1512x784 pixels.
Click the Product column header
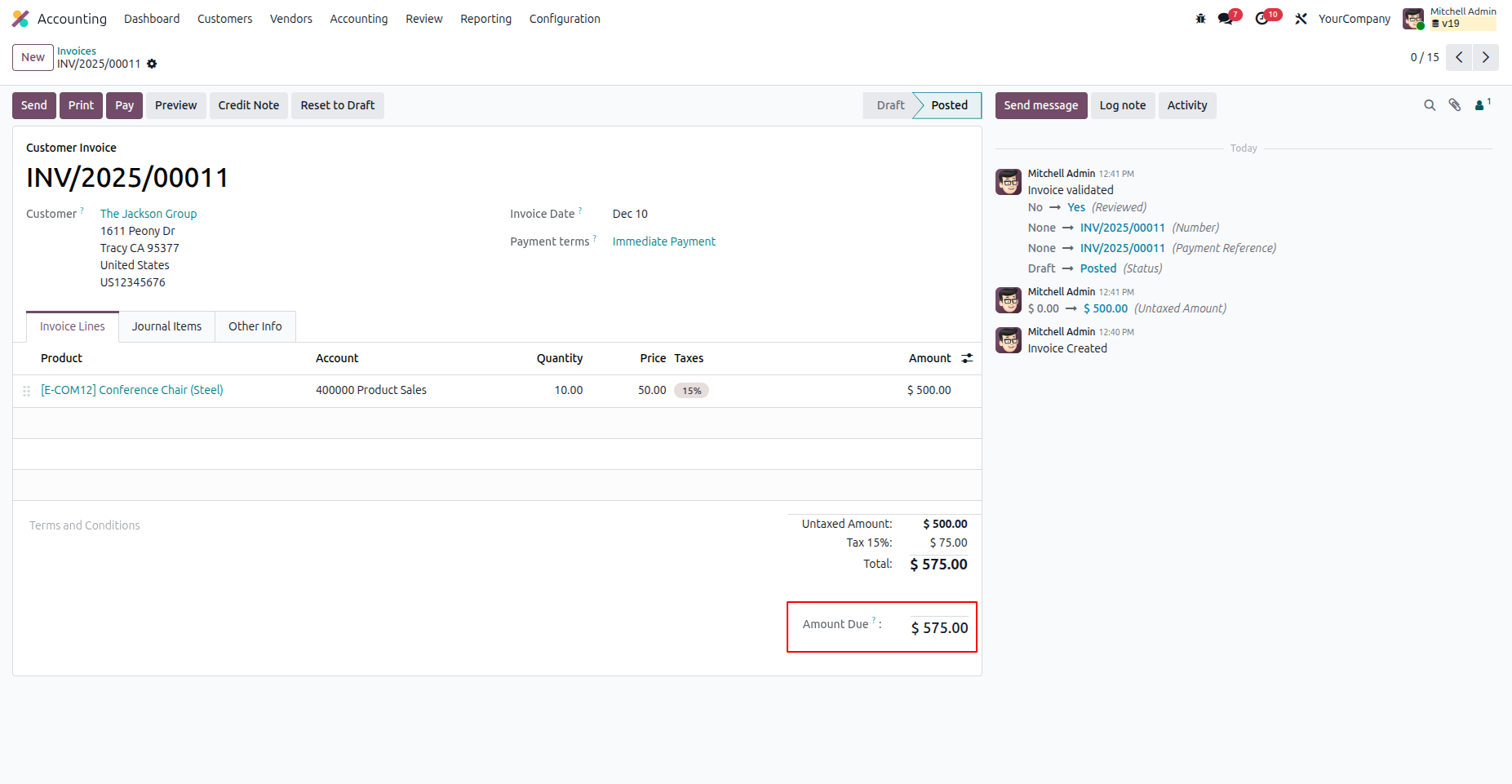point(62,358)
